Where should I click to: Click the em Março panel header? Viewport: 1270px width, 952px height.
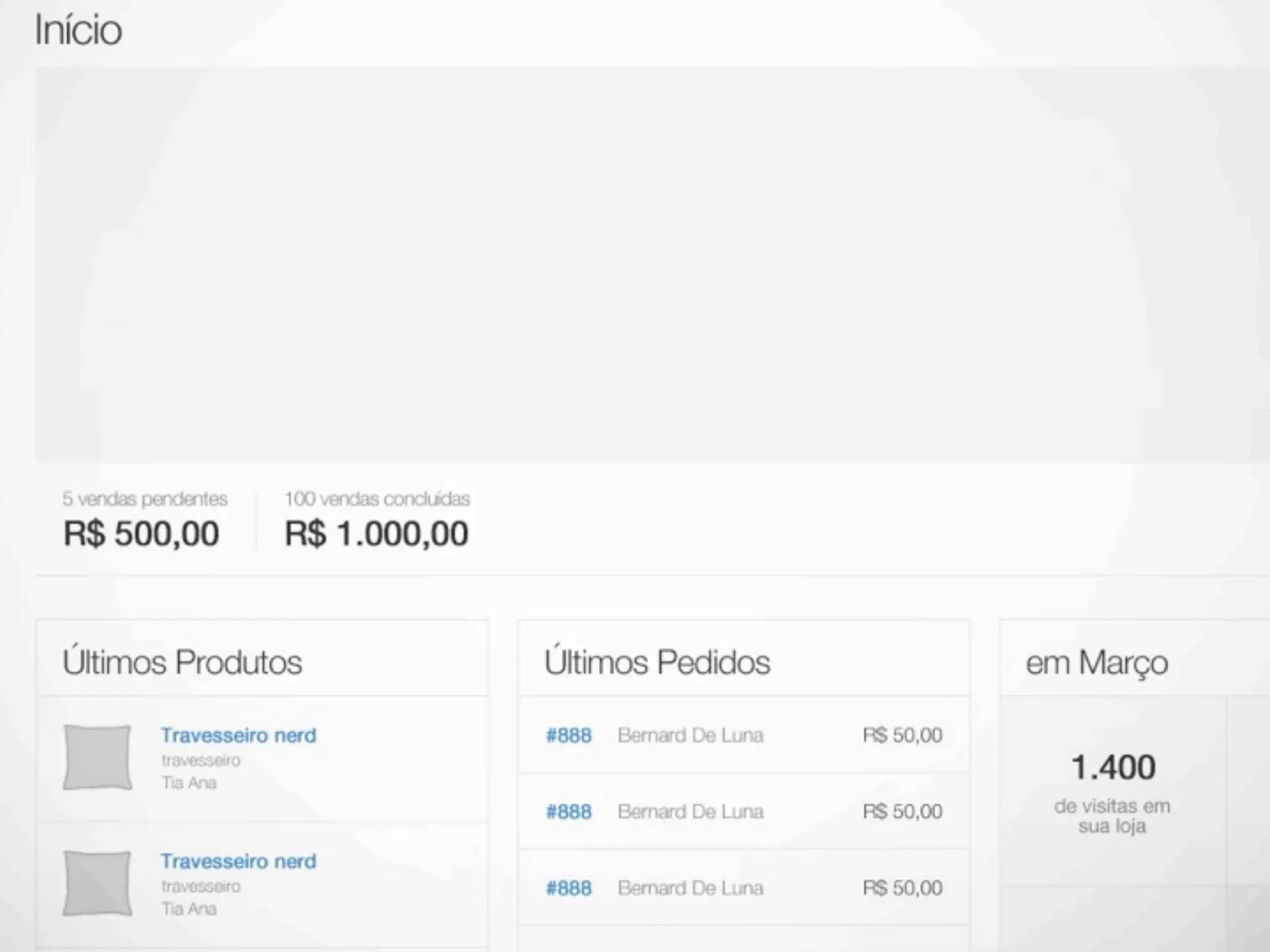(x=1096, y=662)
